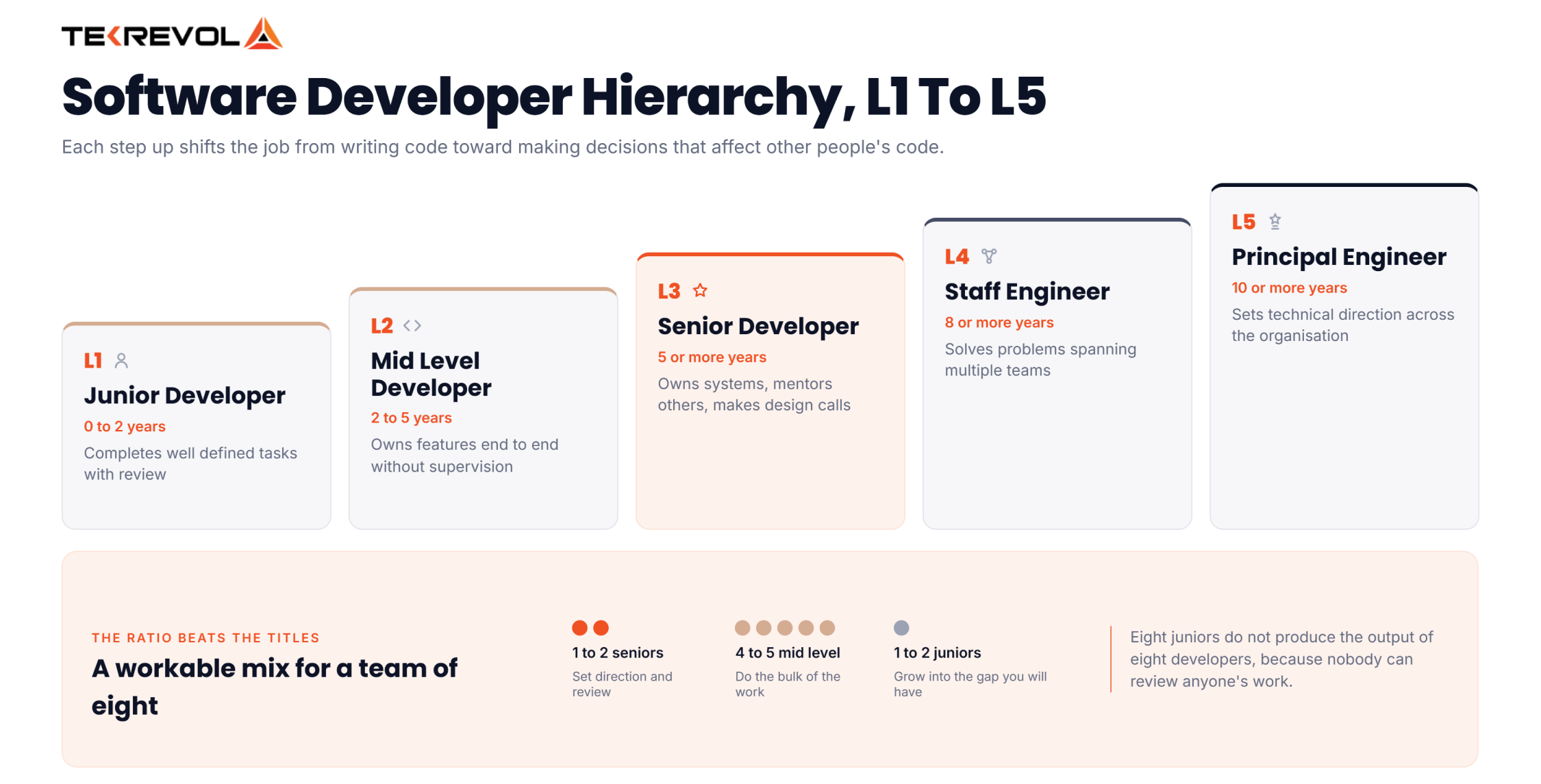1541x784 pixels.
Task: Click 'Set direction and review' text
Action: coord(623,684)
